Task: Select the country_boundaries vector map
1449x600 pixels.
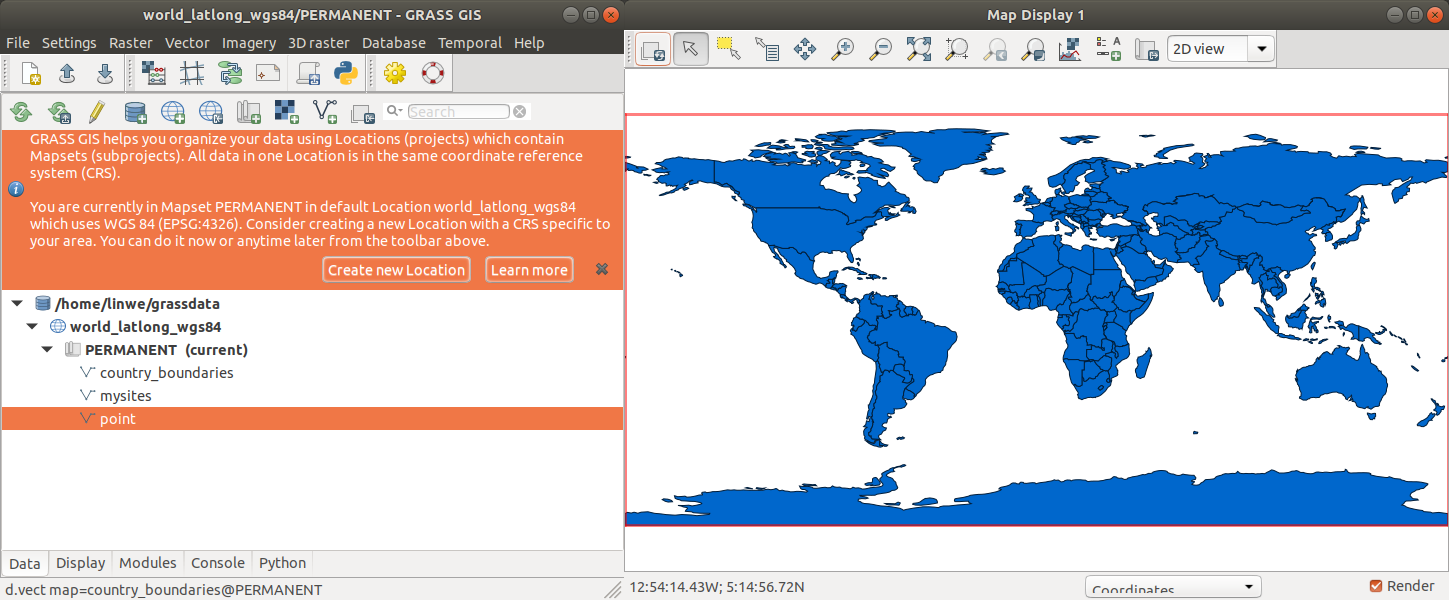Action: (x=166, y=373)
